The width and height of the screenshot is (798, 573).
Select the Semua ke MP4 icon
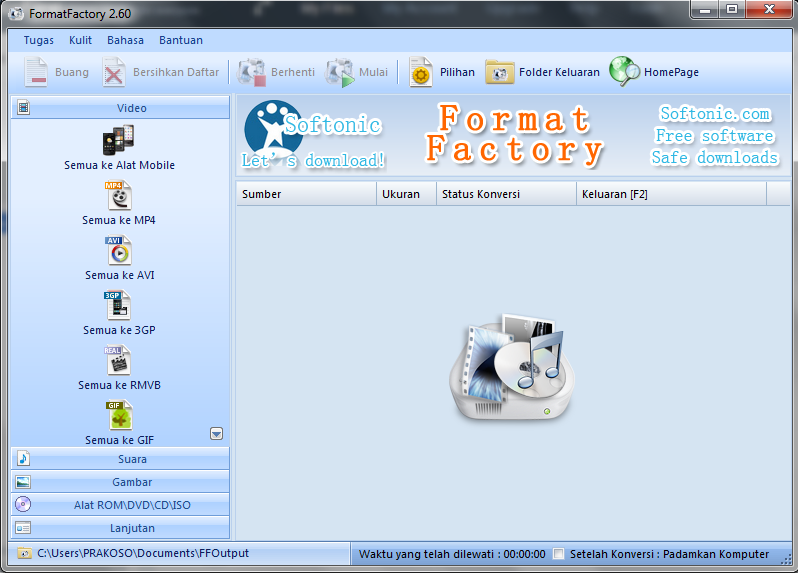(119, 195)
